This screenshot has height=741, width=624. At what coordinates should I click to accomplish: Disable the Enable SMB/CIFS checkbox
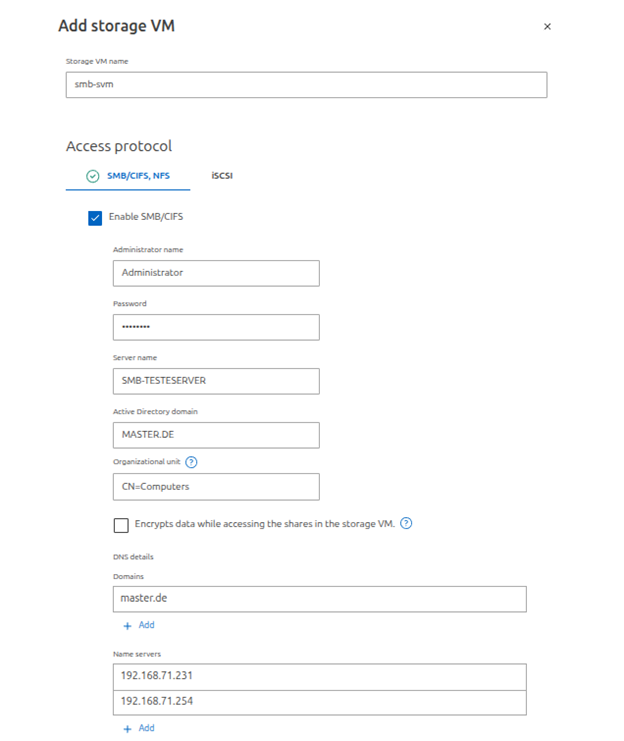click(x=95, y=217)
